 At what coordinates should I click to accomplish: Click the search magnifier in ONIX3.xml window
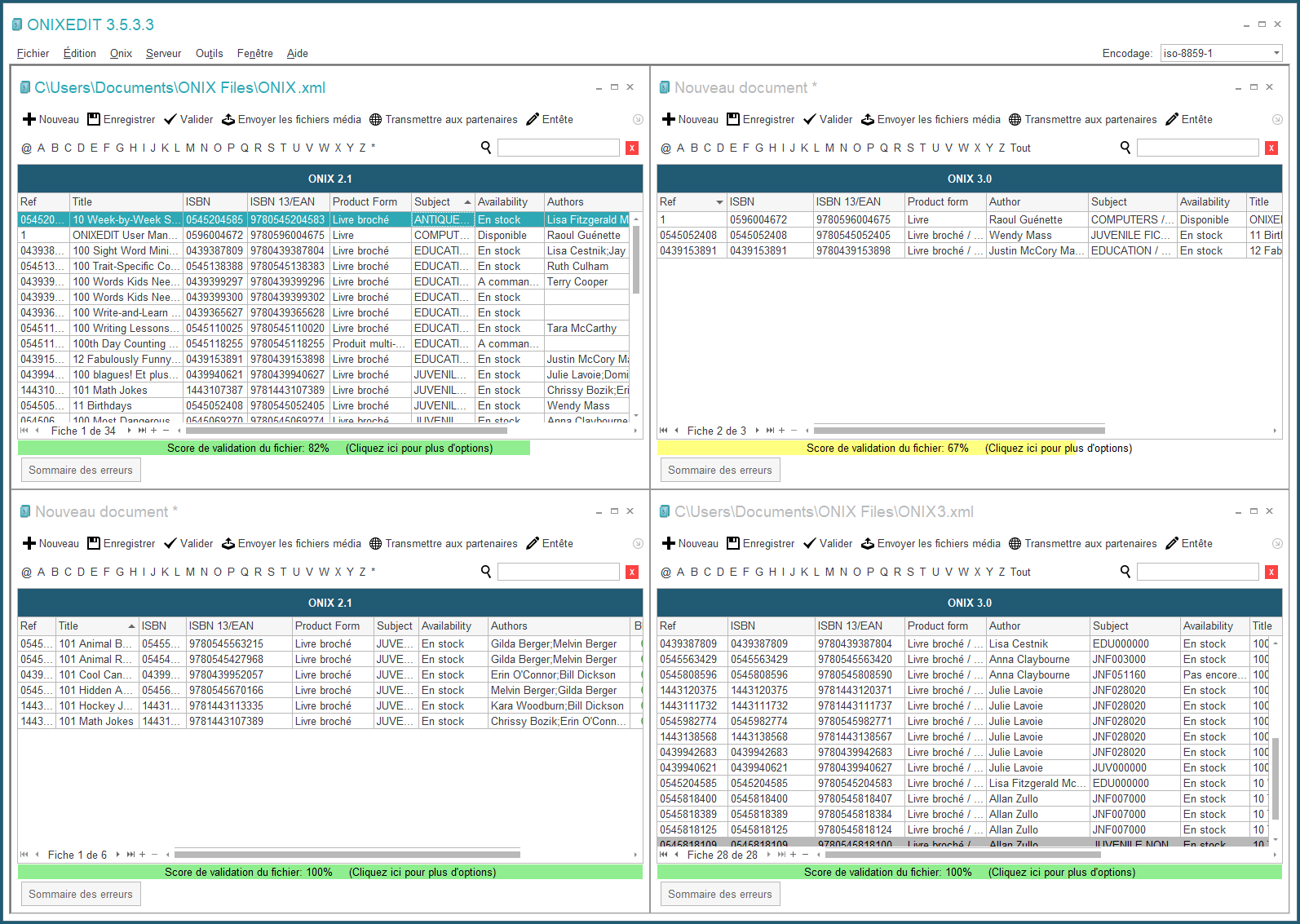click(1125, 572)
